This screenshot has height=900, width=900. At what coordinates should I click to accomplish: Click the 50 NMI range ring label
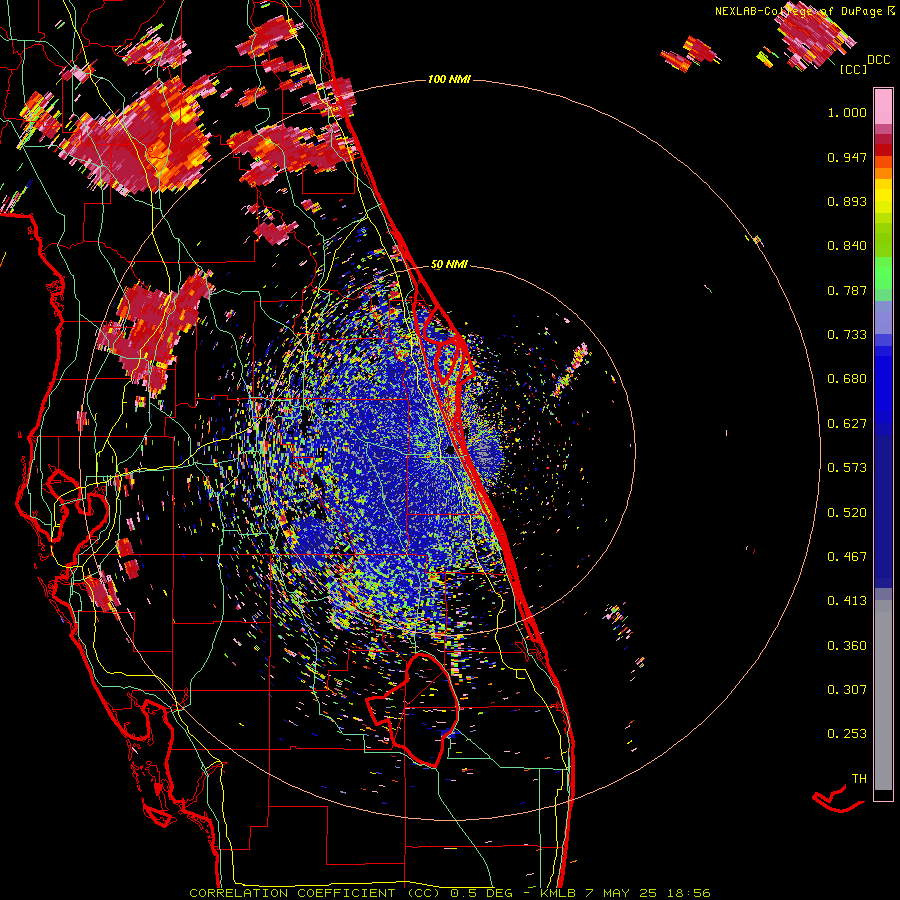pyautogui.click(x=449, y=265)
